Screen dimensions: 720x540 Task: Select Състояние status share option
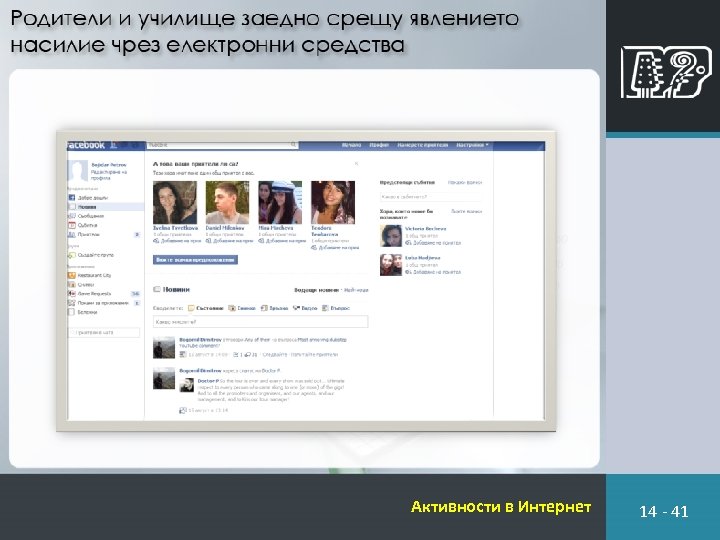coord(206,308)
